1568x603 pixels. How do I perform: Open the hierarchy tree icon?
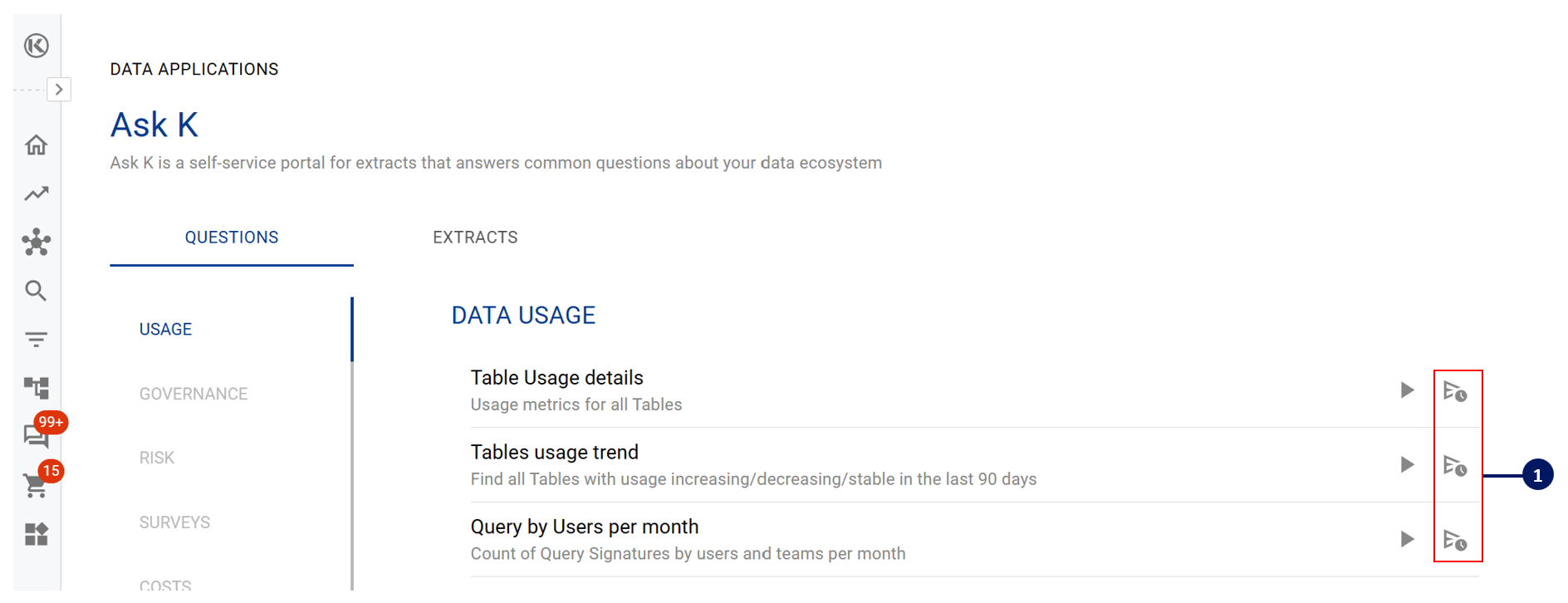(x=37, y=387)
